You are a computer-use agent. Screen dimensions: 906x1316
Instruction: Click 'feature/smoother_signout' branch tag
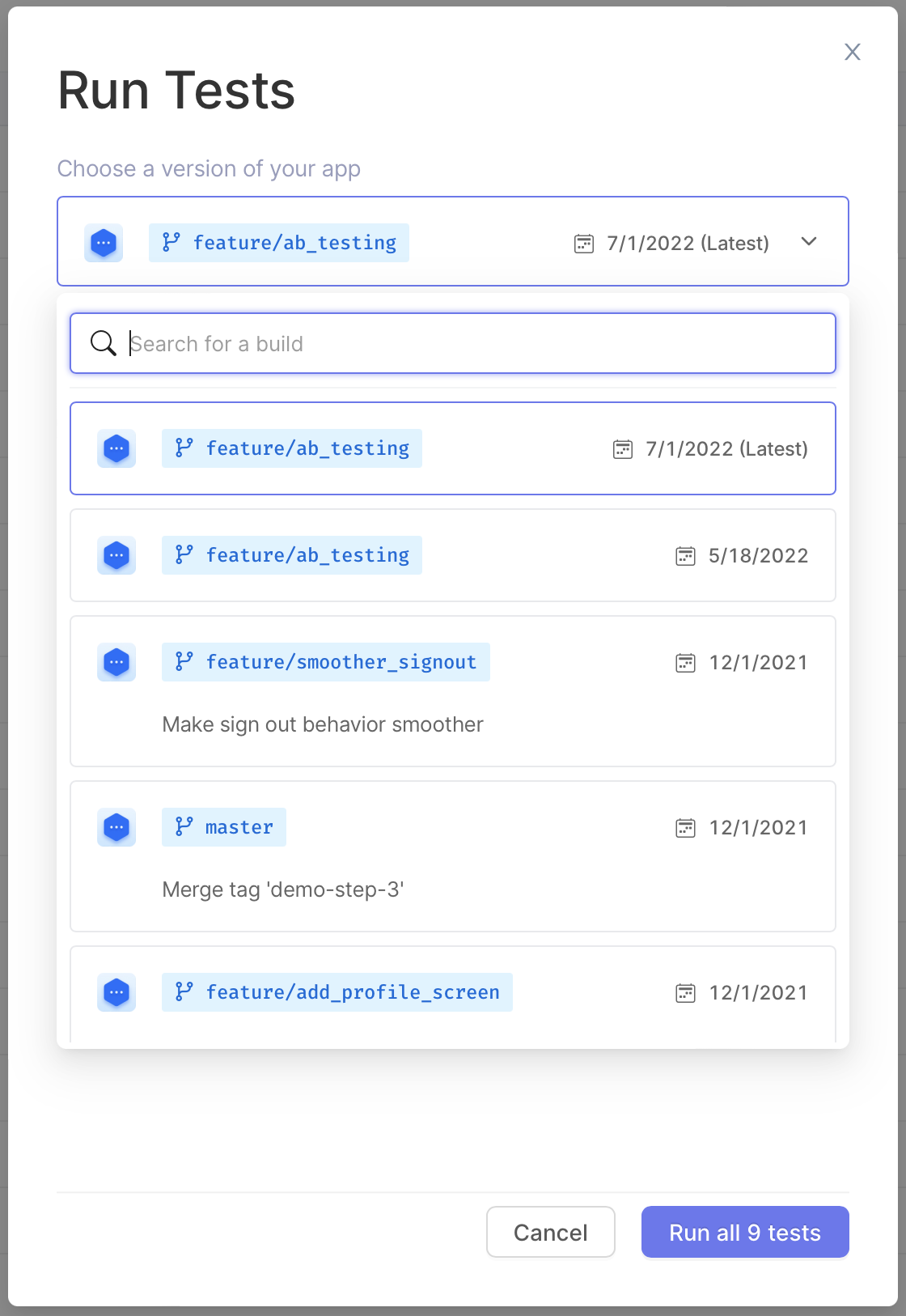click(x=326, y=662)
